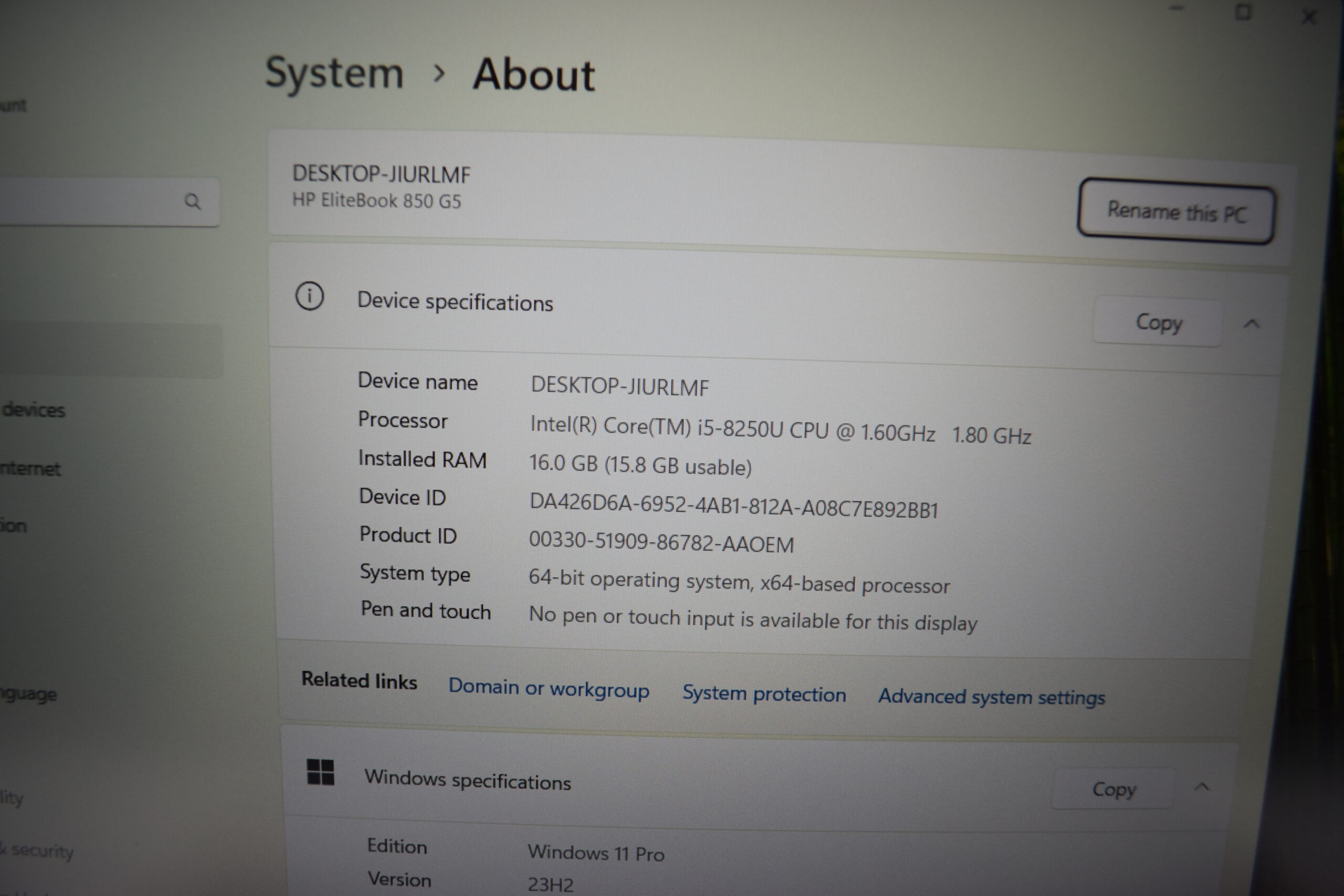Viewport: 1344px width, 896px height.
Task: Select the Device ID value DA426D6A-6952
Action: (734, 505)
